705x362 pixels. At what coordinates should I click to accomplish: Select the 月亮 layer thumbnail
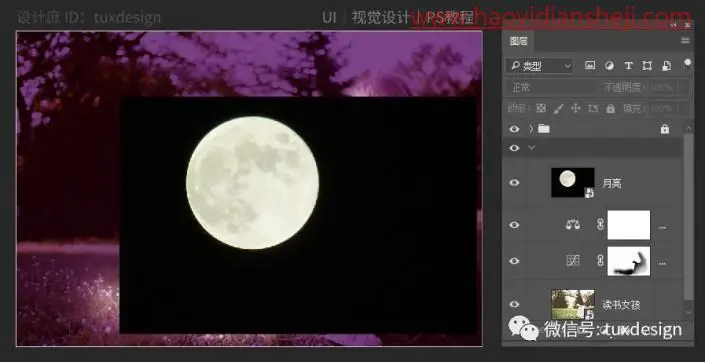point(573,183)
